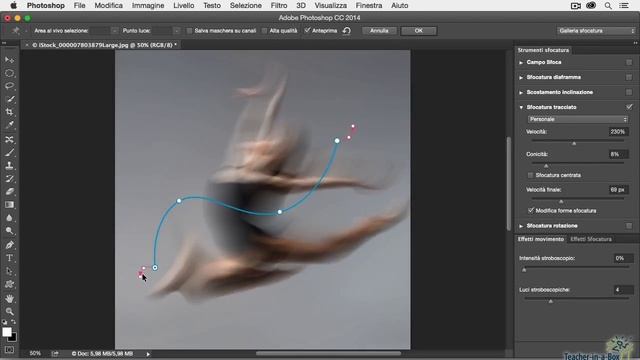This screenshot has height=360, width=640.
Task: Click the blur pin tool icon in options bar
Action: 16,31
